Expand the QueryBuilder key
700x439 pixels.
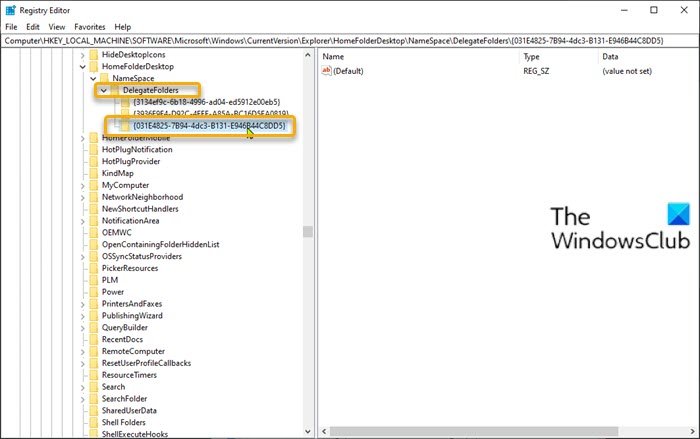click(x=83, y=328)
